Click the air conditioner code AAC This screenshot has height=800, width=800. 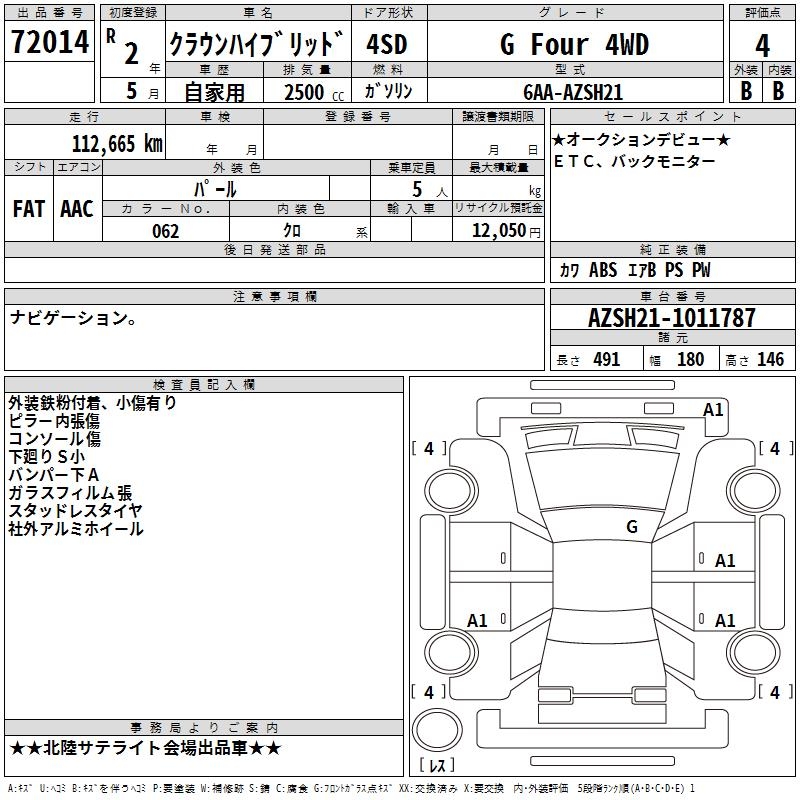point(77,209)
